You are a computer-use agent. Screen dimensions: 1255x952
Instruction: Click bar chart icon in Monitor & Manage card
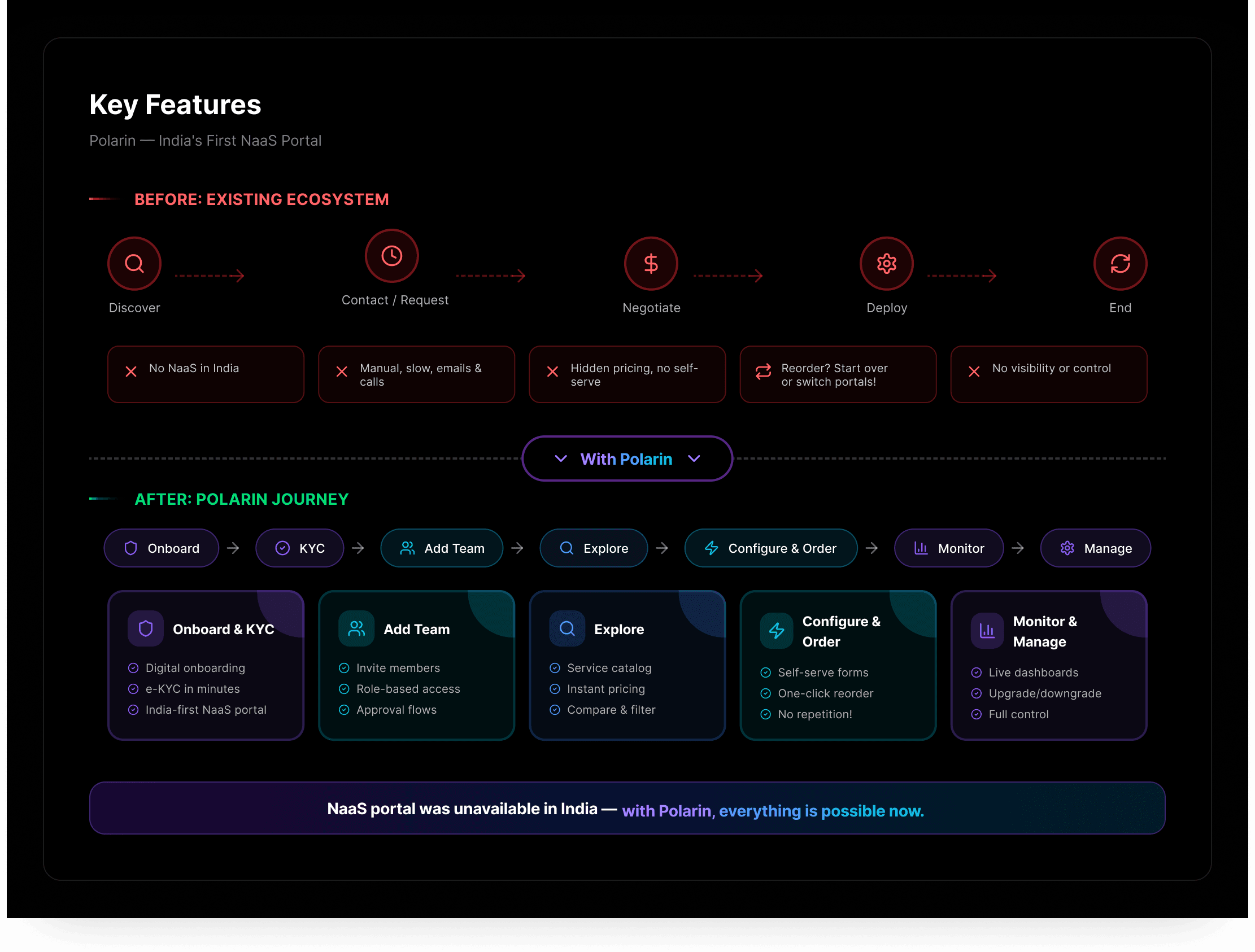[x=987, y=630]
